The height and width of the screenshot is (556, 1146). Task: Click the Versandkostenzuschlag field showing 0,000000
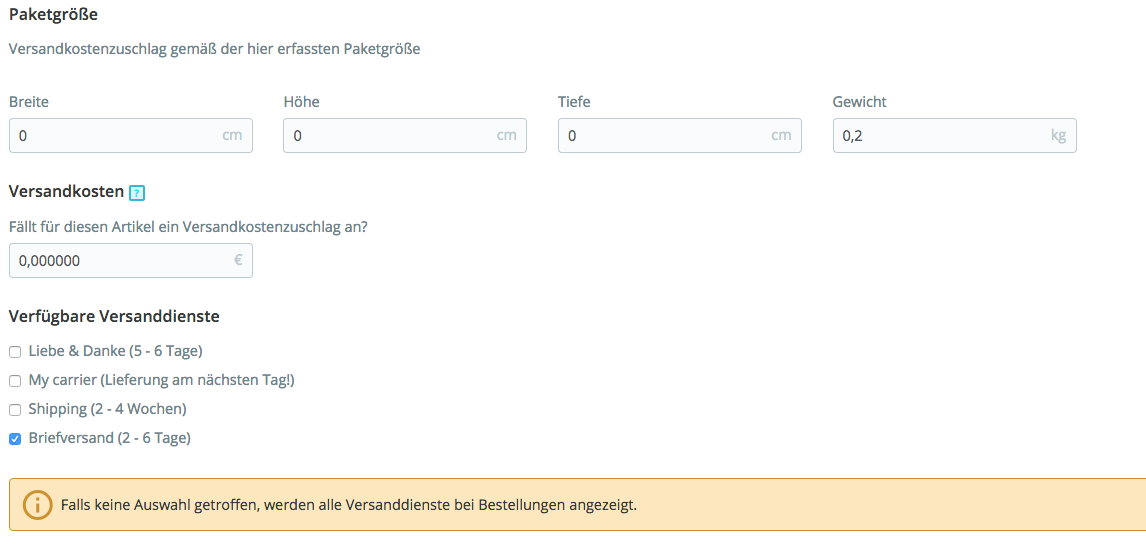point(131,260)
